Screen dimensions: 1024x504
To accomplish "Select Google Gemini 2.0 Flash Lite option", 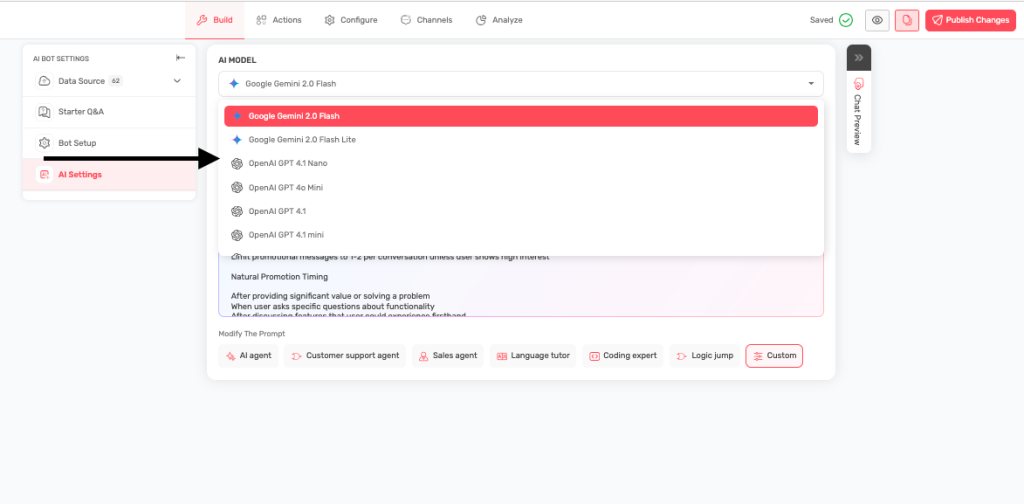I will 301,140.
